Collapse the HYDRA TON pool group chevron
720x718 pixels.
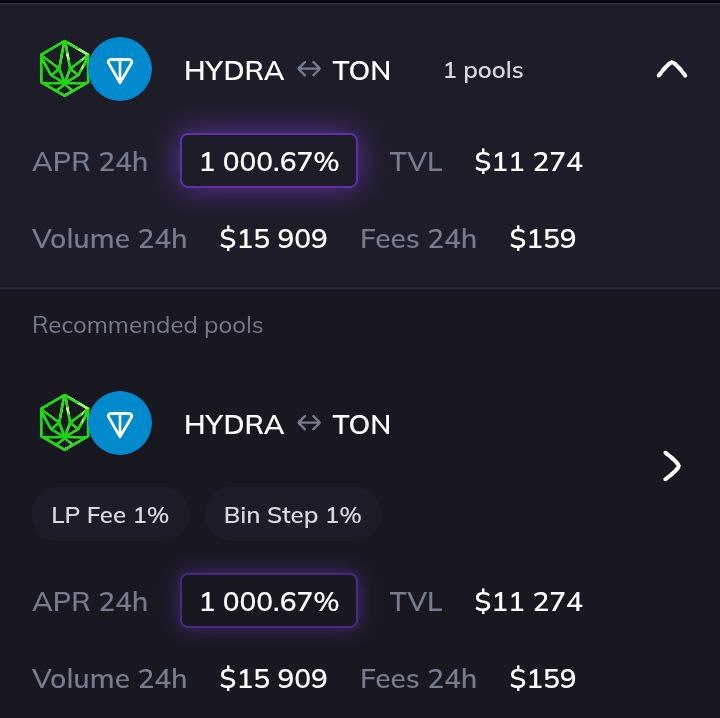(x=672, y=70)
